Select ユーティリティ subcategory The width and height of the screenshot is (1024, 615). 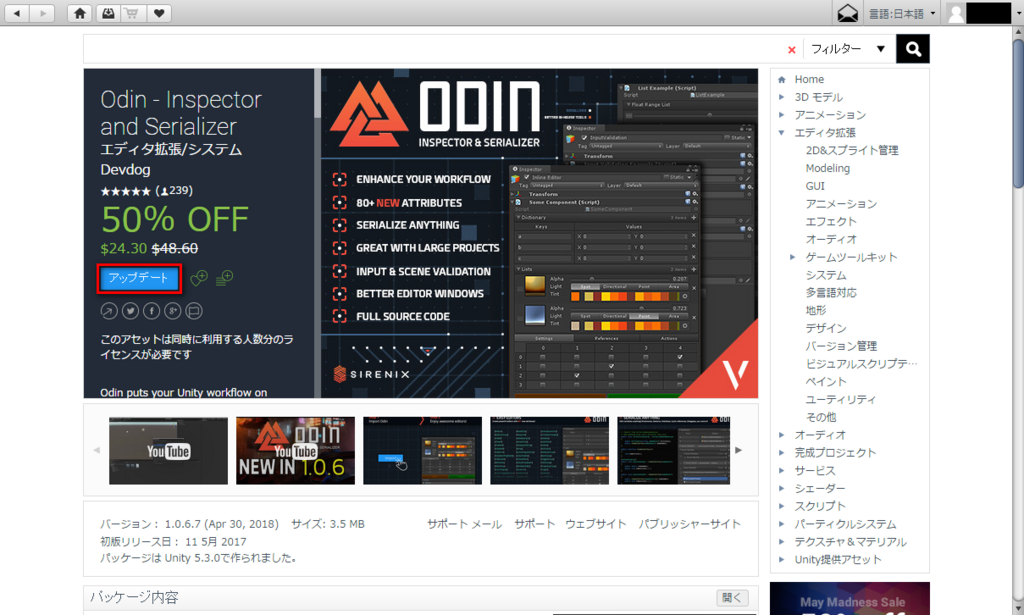click(840, 400)
